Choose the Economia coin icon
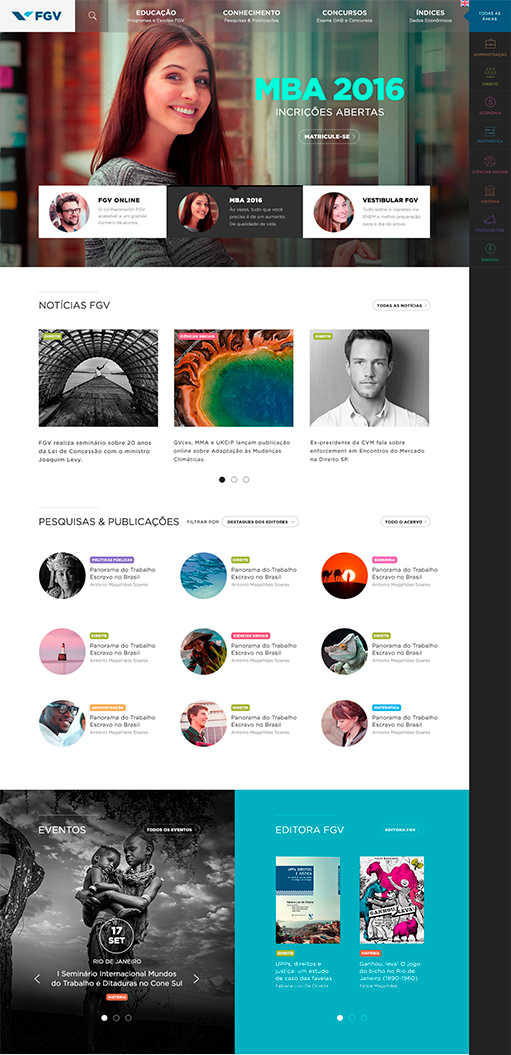The width and height of the screenshot is (511, 1055). (x=490, y=102)
